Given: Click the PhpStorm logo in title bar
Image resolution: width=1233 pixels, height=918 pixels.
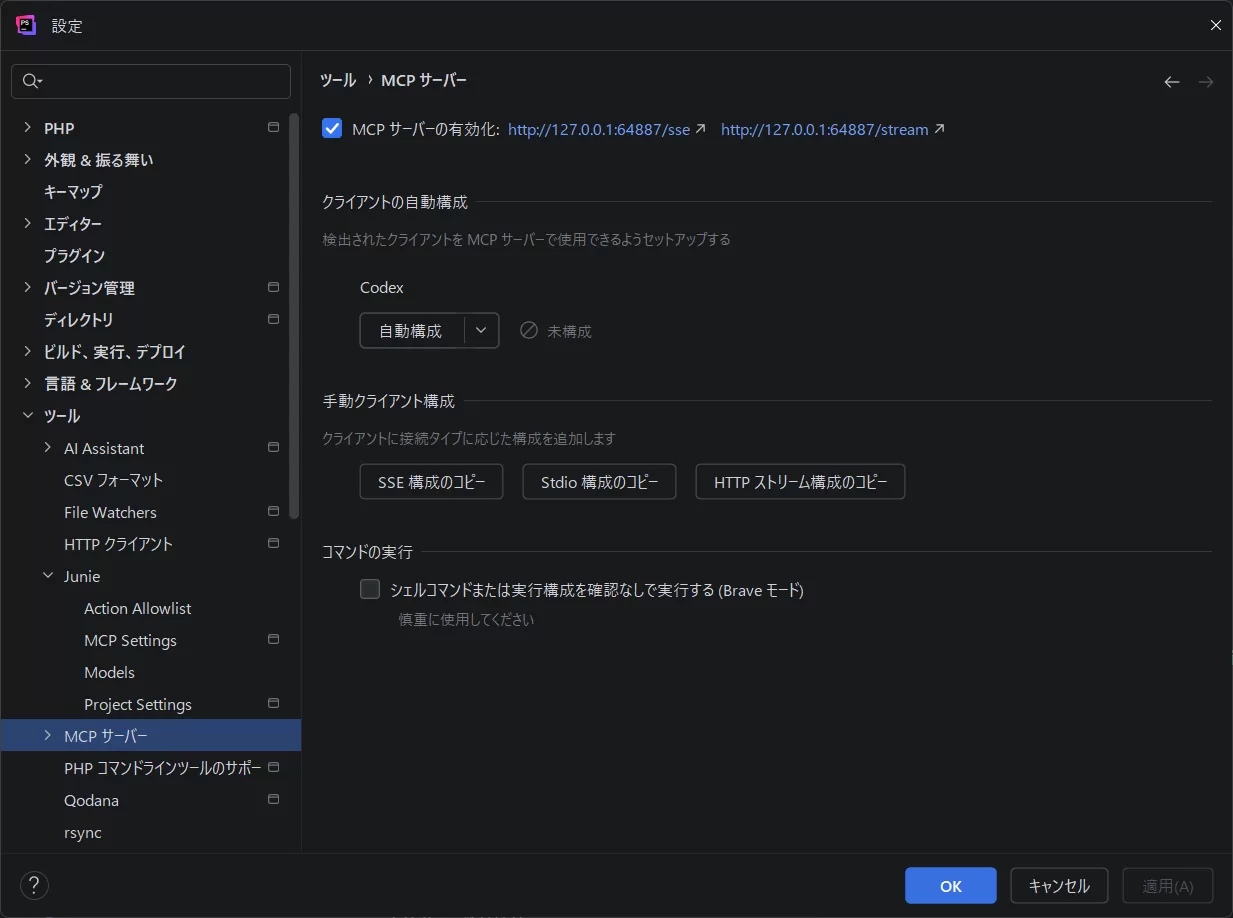Looking at the screenshot, I should (26, 25).
